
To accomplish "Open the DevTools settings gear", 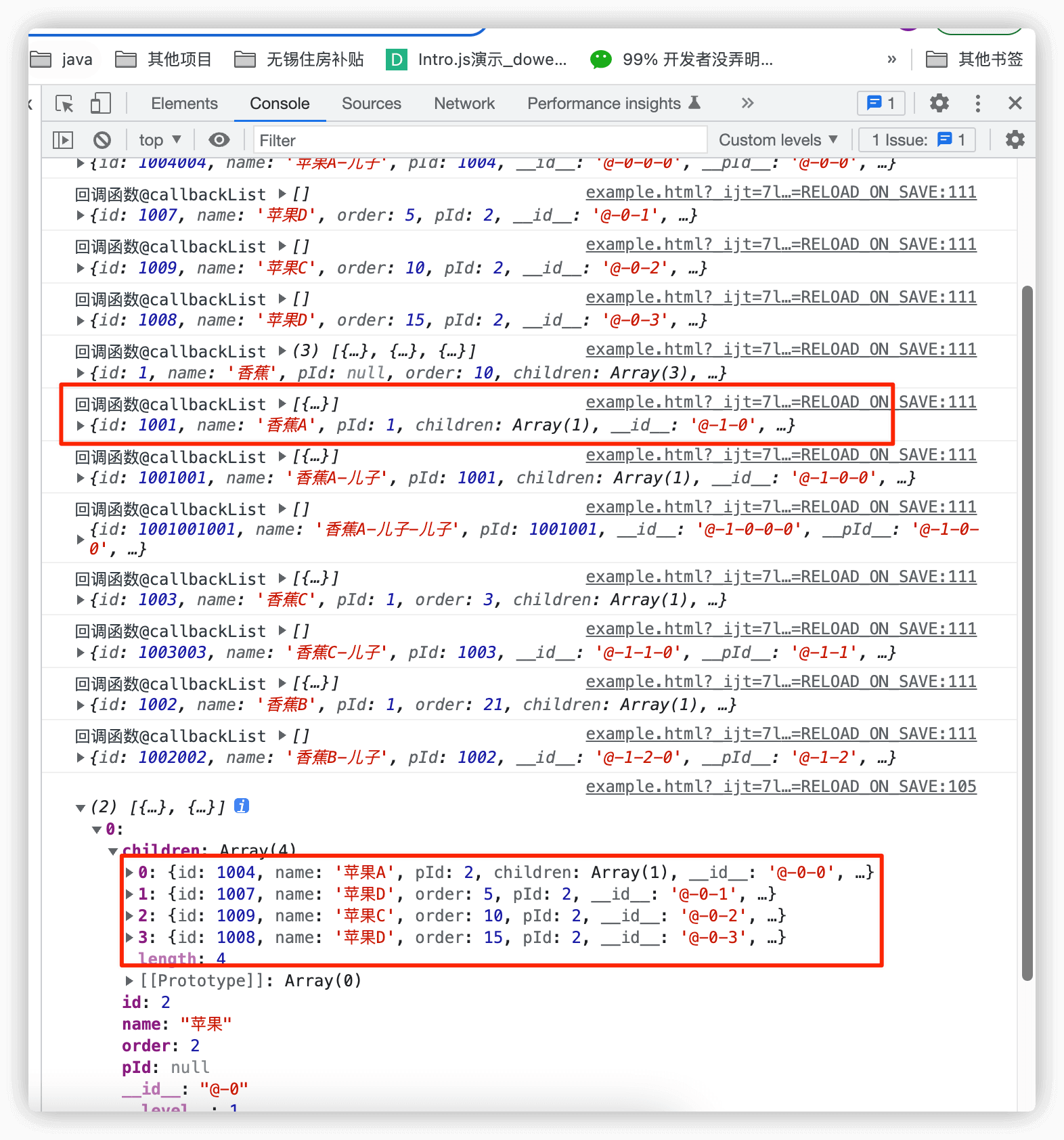I will pyautogui.click(x=939, y=104).
